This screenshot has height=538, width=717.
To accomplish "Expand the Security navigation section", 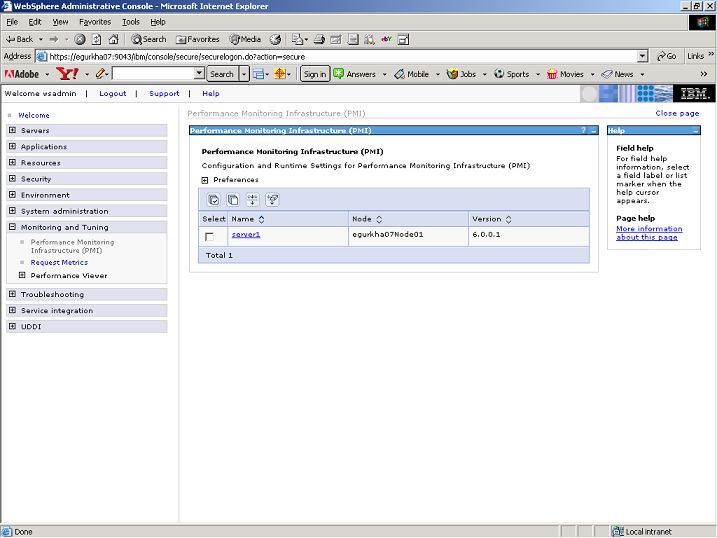I will pos(12,178).
